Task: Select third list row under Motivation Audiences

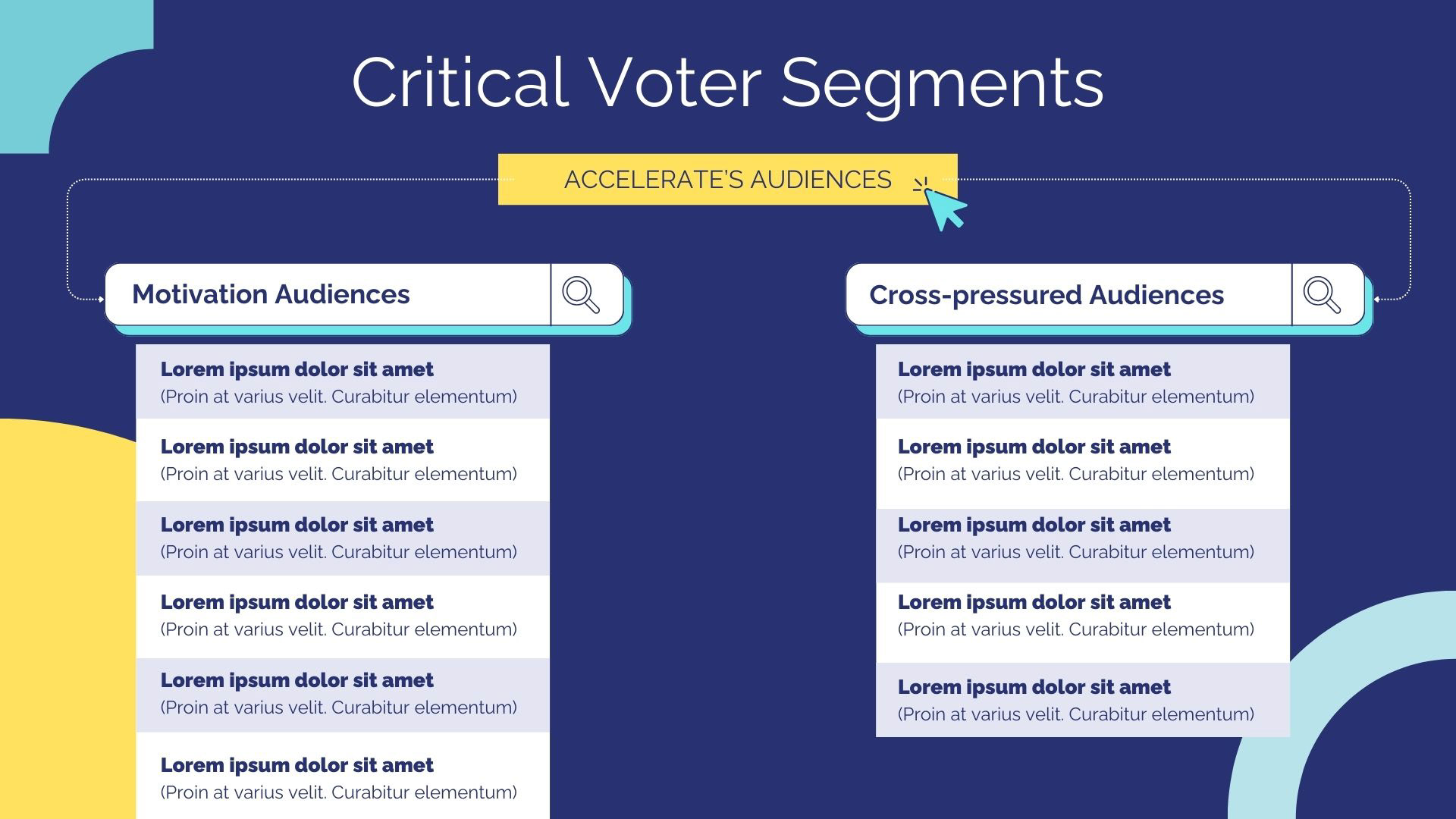Action: [342, 538]
